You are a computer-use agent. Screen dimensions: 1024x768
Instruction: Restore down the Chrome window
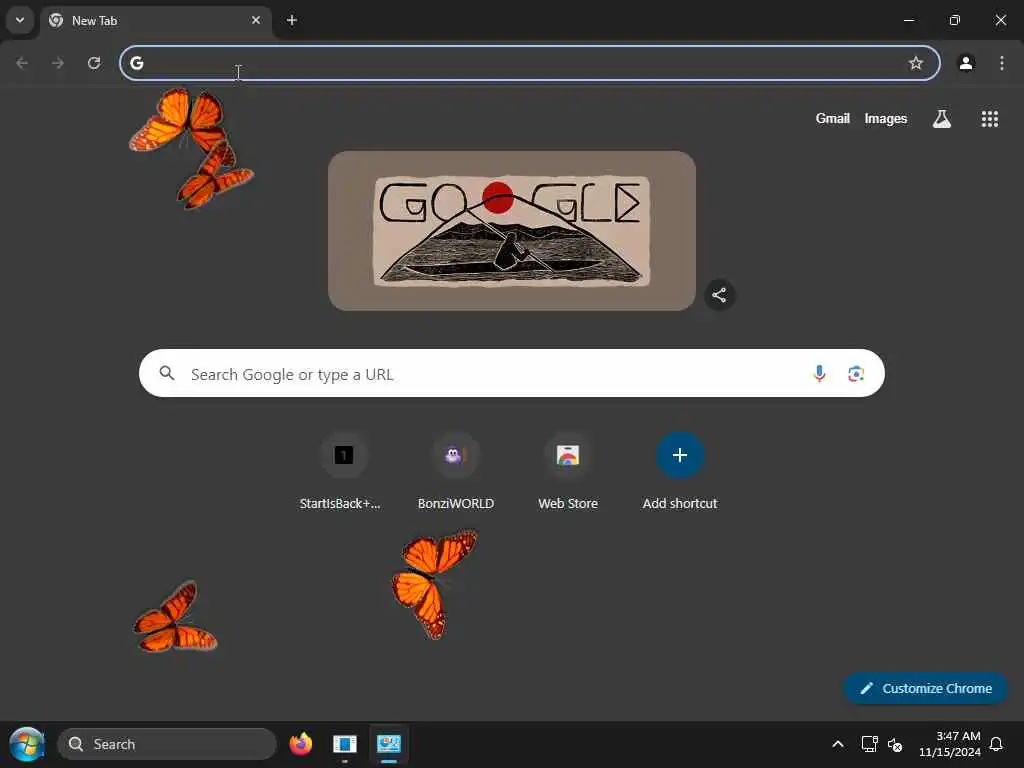(954, 20)
